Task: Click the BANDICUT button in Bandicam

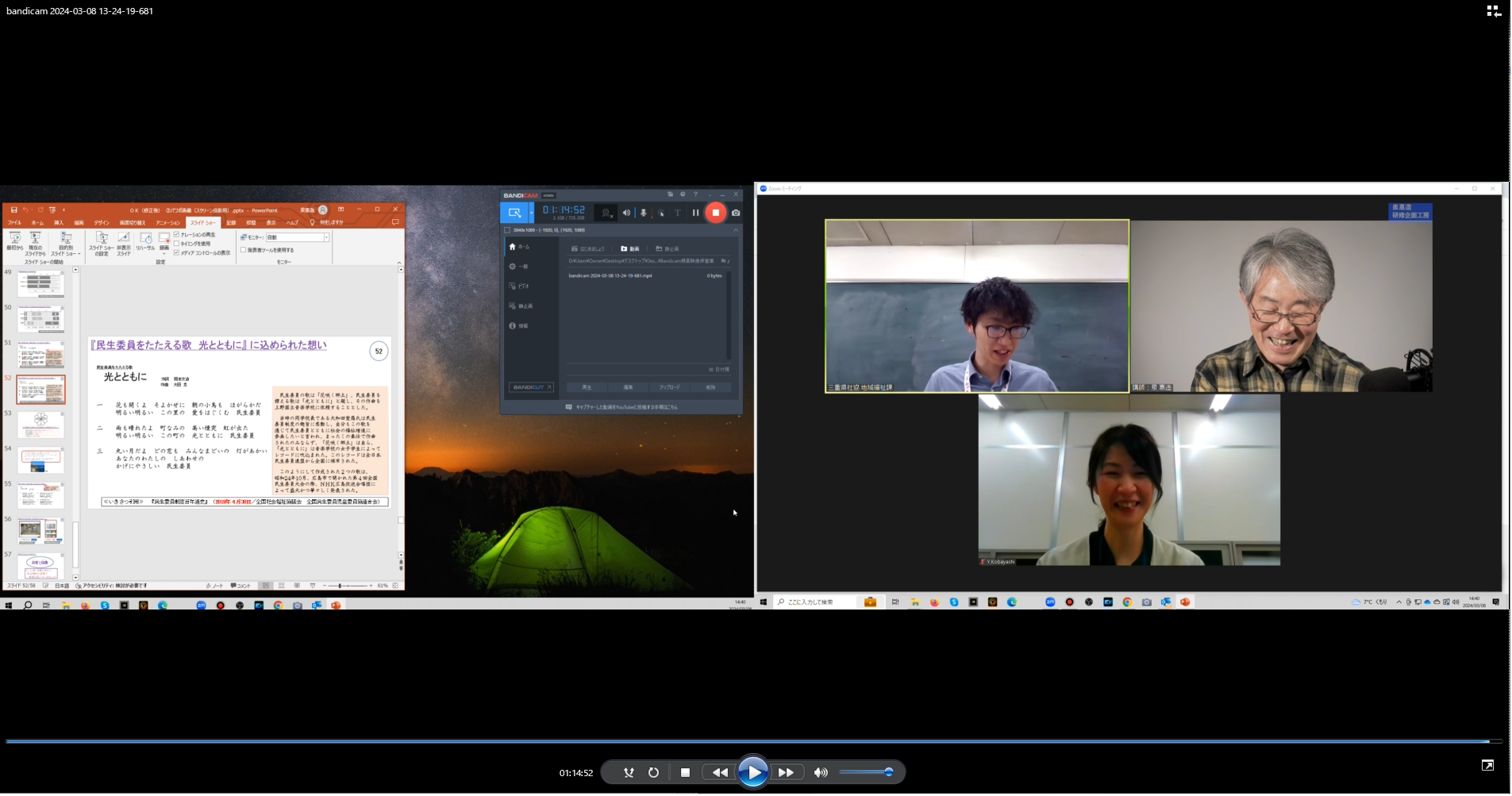Action: pos(531,387)
